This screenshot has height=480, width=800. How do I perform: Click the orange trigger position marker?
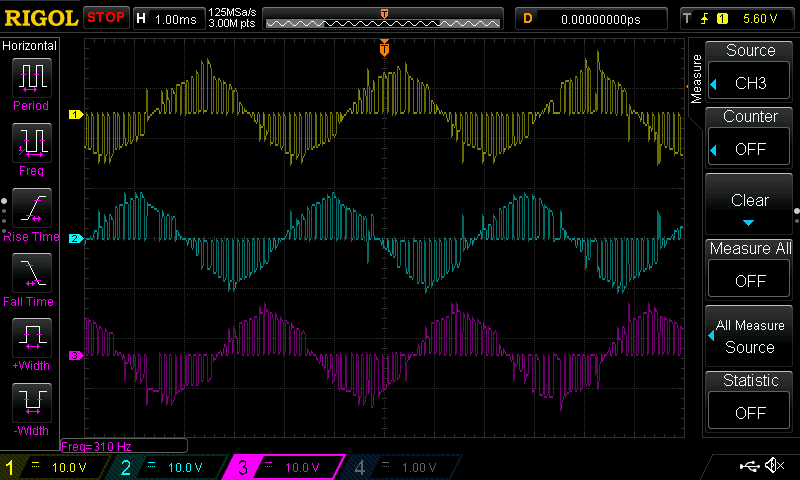tap(384, 48)
